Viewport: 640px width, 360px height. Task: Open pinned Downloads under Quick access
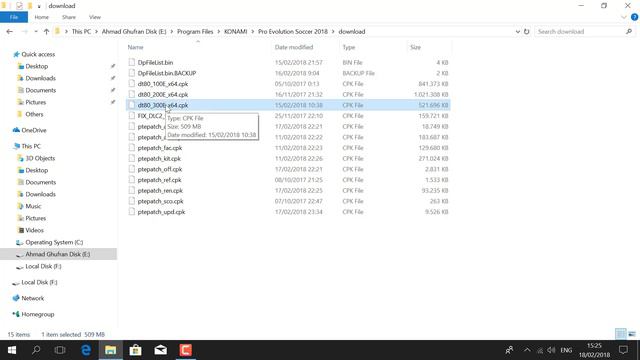pos(40,78)
